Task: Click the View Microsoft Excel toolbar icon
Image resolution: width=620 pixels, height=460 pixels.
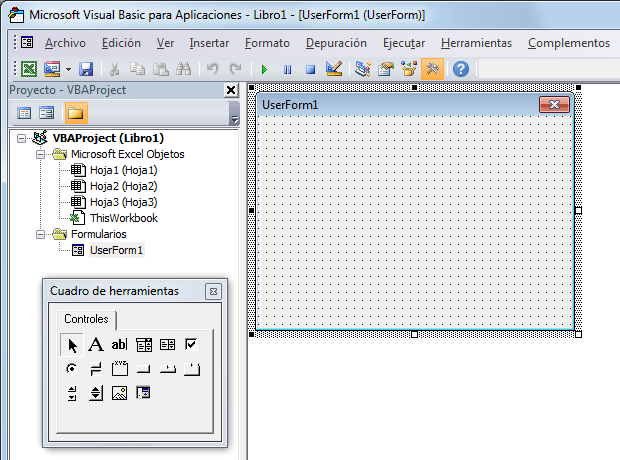Action: click(28, 69)
